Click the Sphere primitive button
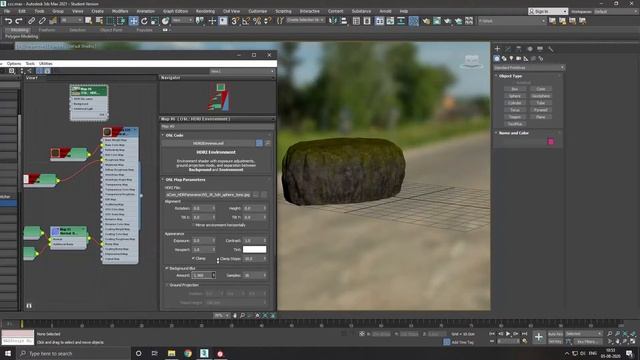Image resolution: width=640 pixels, height=360 pixels. point(515,96)
